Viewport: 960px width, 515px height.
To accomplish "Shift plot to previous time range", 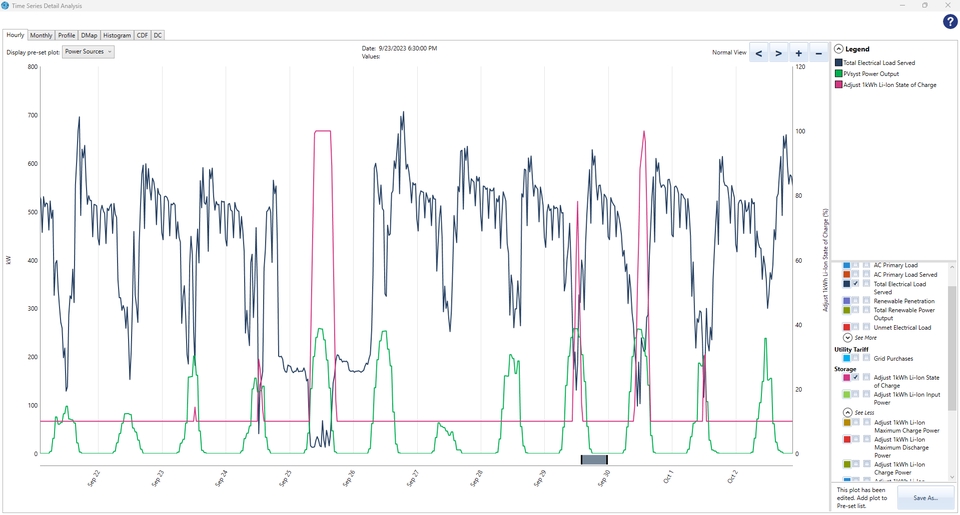I will (x=759, y=53).
